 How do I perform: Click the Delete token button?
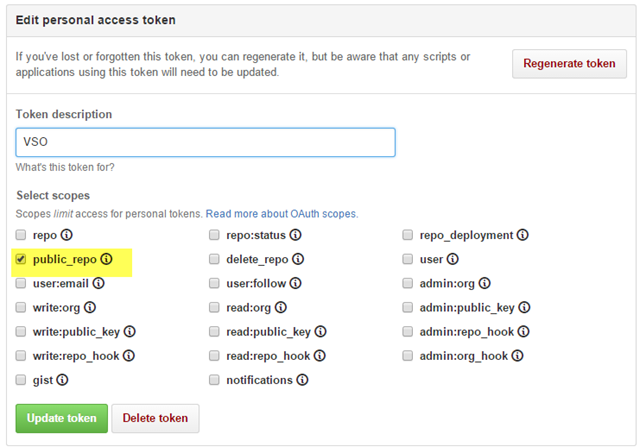pos(156,418)
